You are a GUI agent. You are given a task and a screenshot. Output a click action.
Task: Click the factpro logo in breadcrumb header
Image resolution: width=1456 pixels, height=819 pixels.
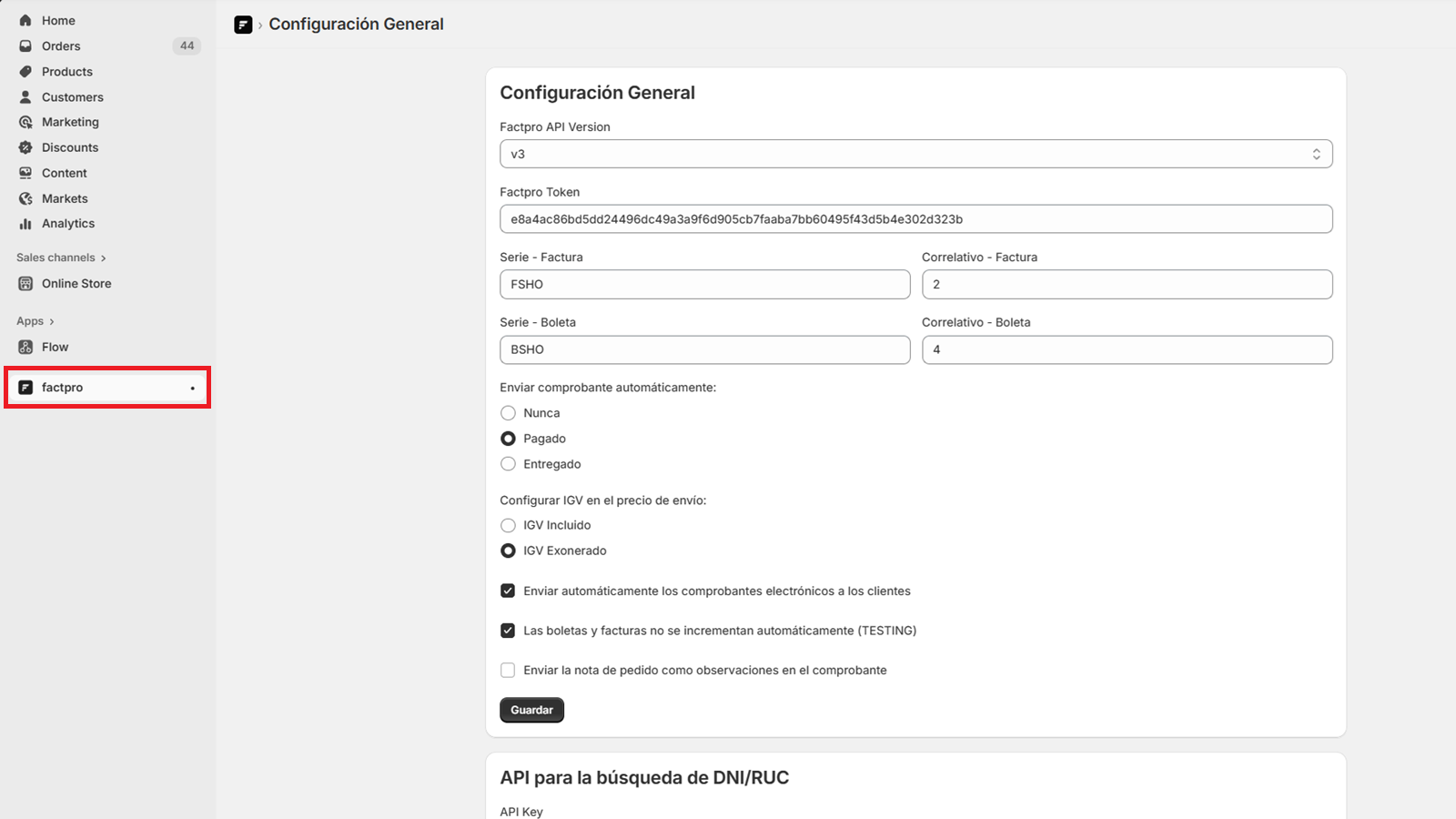(243, 25)
